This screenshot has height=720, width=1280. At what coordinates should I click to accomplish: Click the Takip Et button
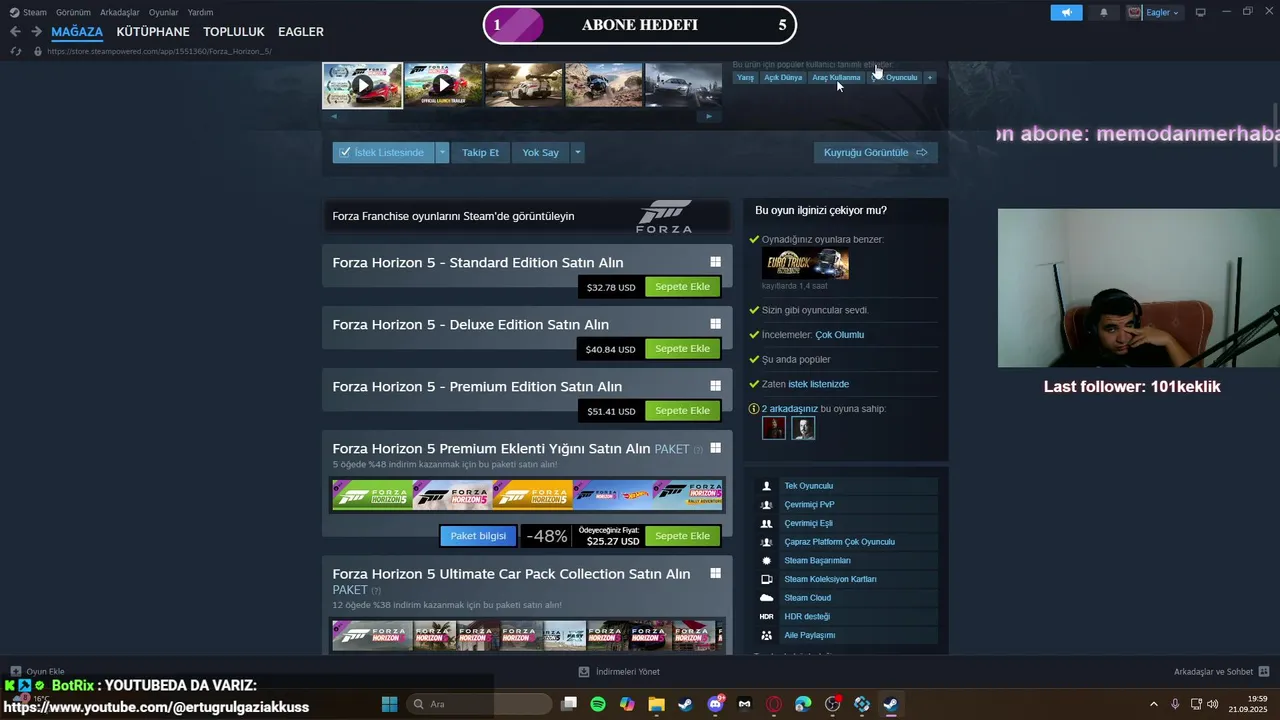pyautogui.click(x=480, y=153)
